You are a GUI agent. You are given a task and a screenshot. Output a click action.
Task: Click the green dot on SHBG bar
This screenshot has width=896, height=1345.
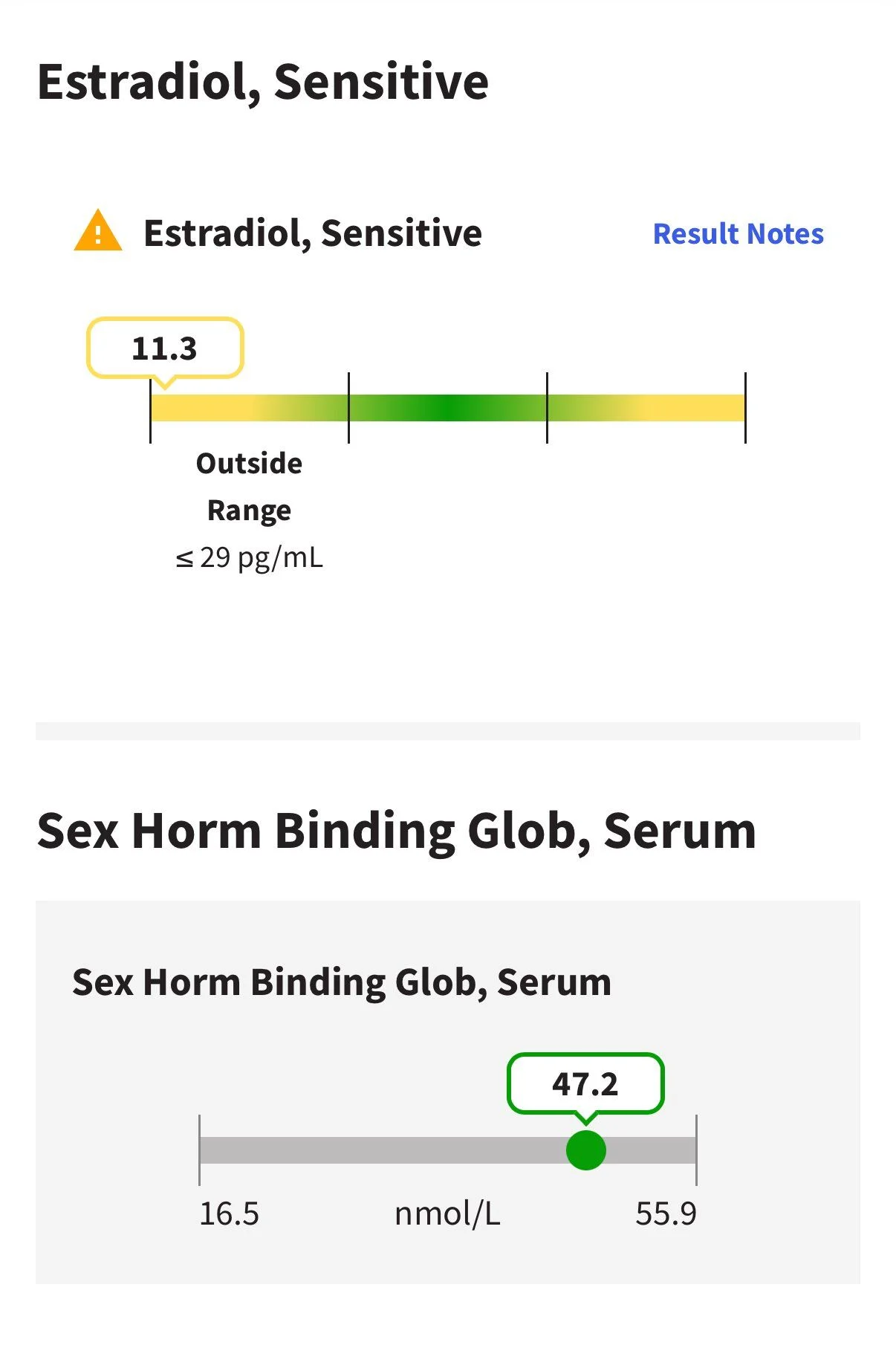pos(585,1150)
